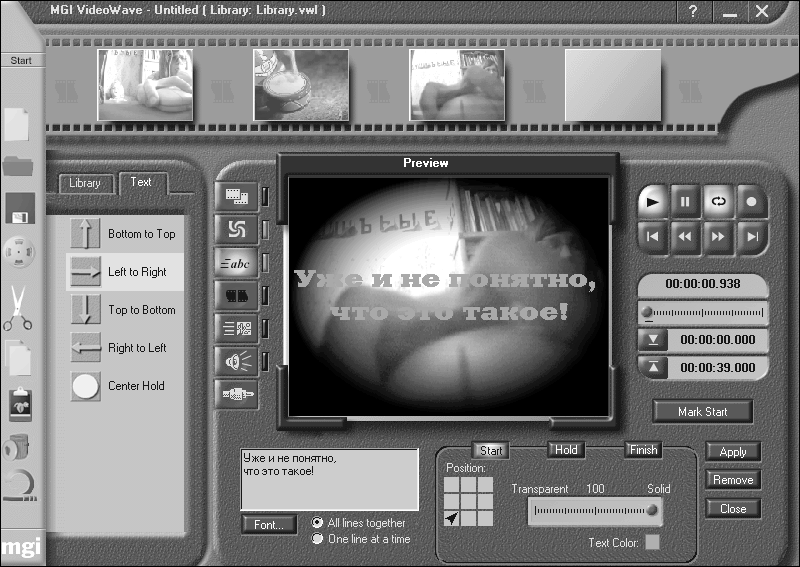Rewind the preview video
Screen dimensions: 800x567
tap(685, 237)
